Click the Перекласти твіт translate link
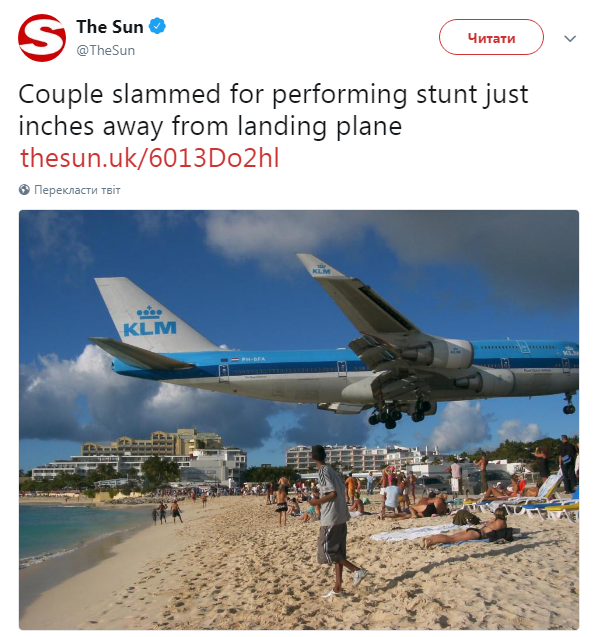Screen dimensions: 600x637 coord(77,190)
